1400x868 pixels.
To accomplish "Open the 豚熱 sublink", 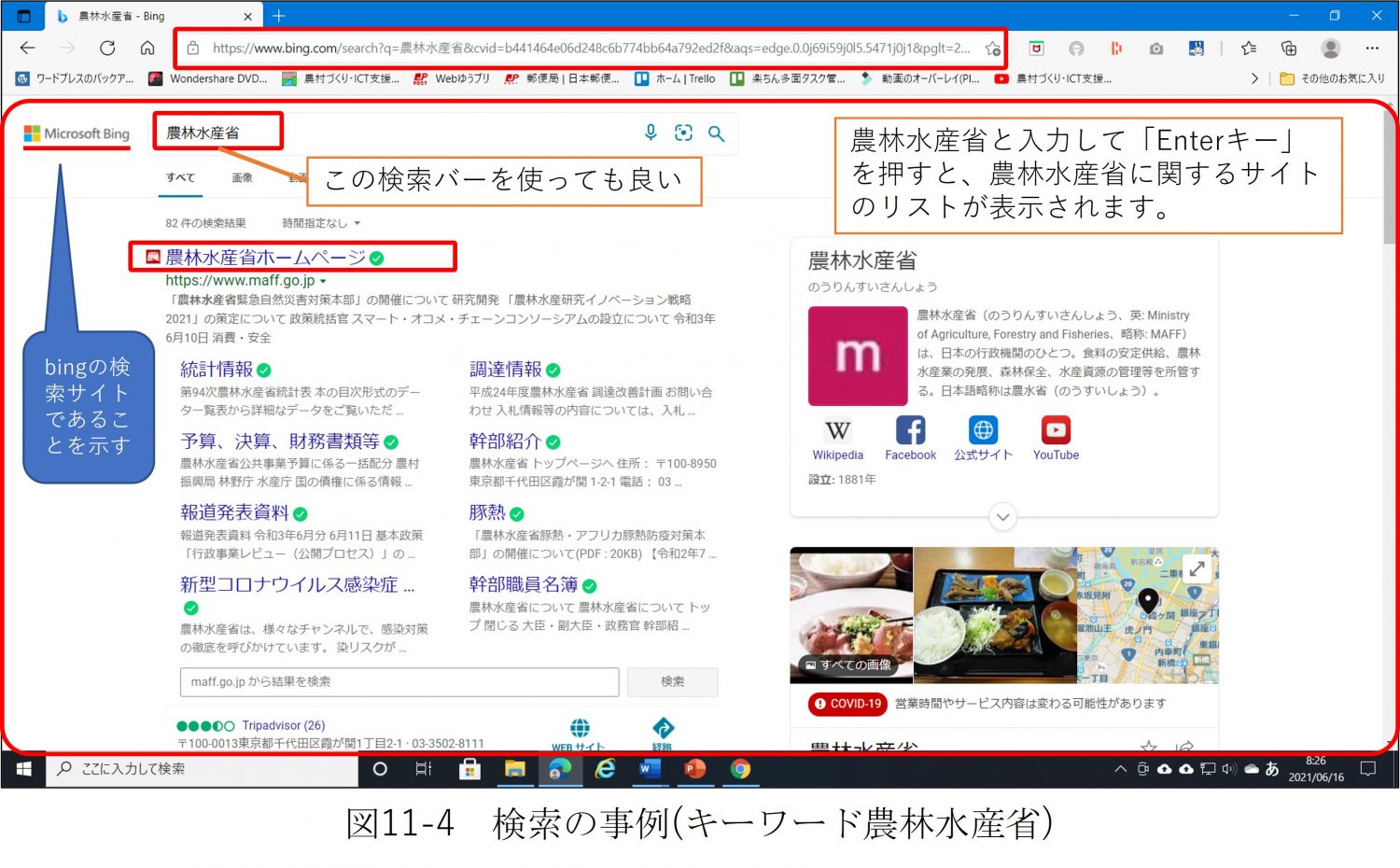I will [487, 513].
